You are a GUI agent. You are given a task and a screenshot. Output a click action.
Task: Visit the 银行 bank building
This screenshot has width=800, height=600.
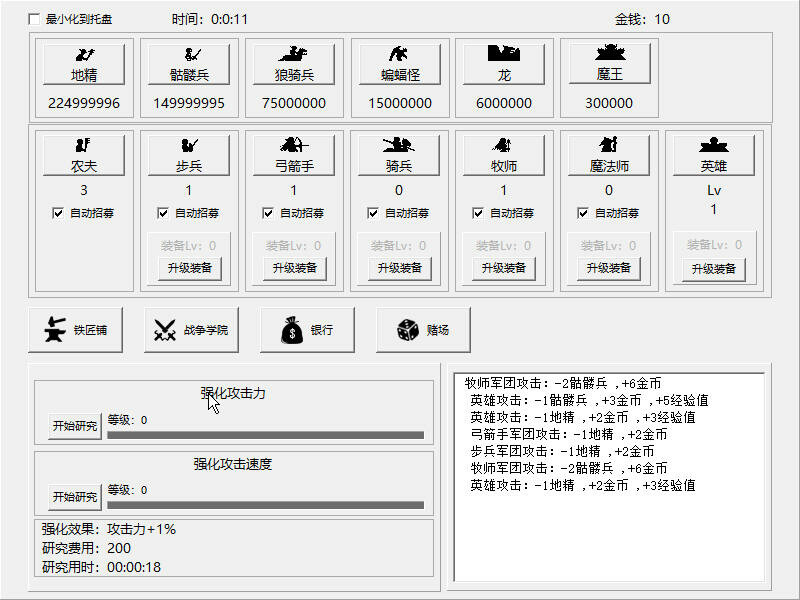(306, 331)
